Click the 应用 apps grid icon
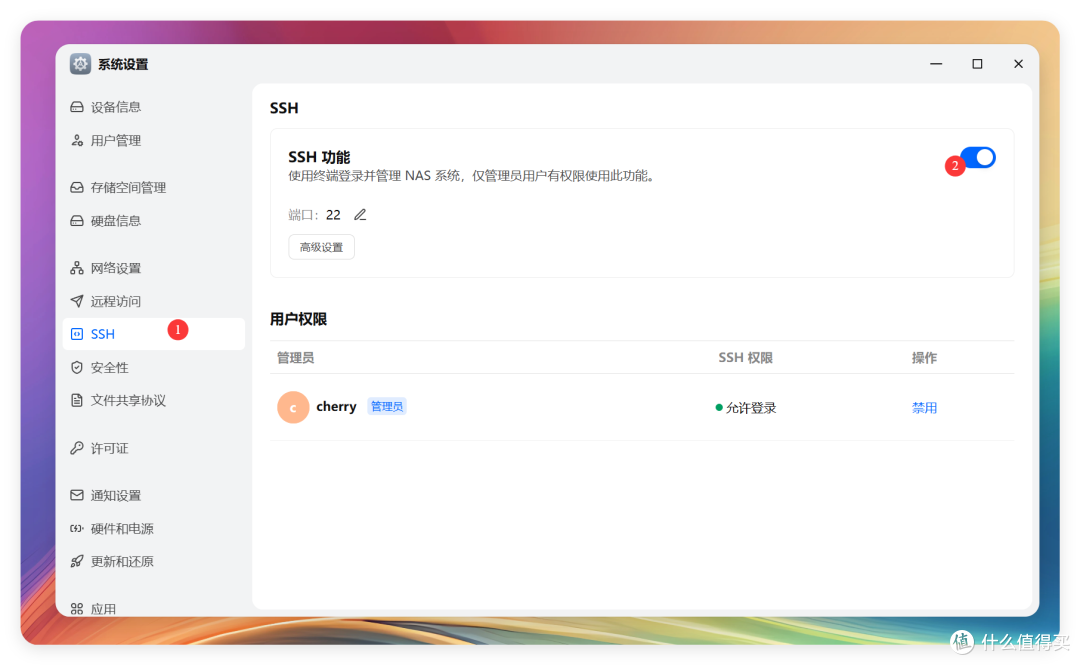 [76, 608]
